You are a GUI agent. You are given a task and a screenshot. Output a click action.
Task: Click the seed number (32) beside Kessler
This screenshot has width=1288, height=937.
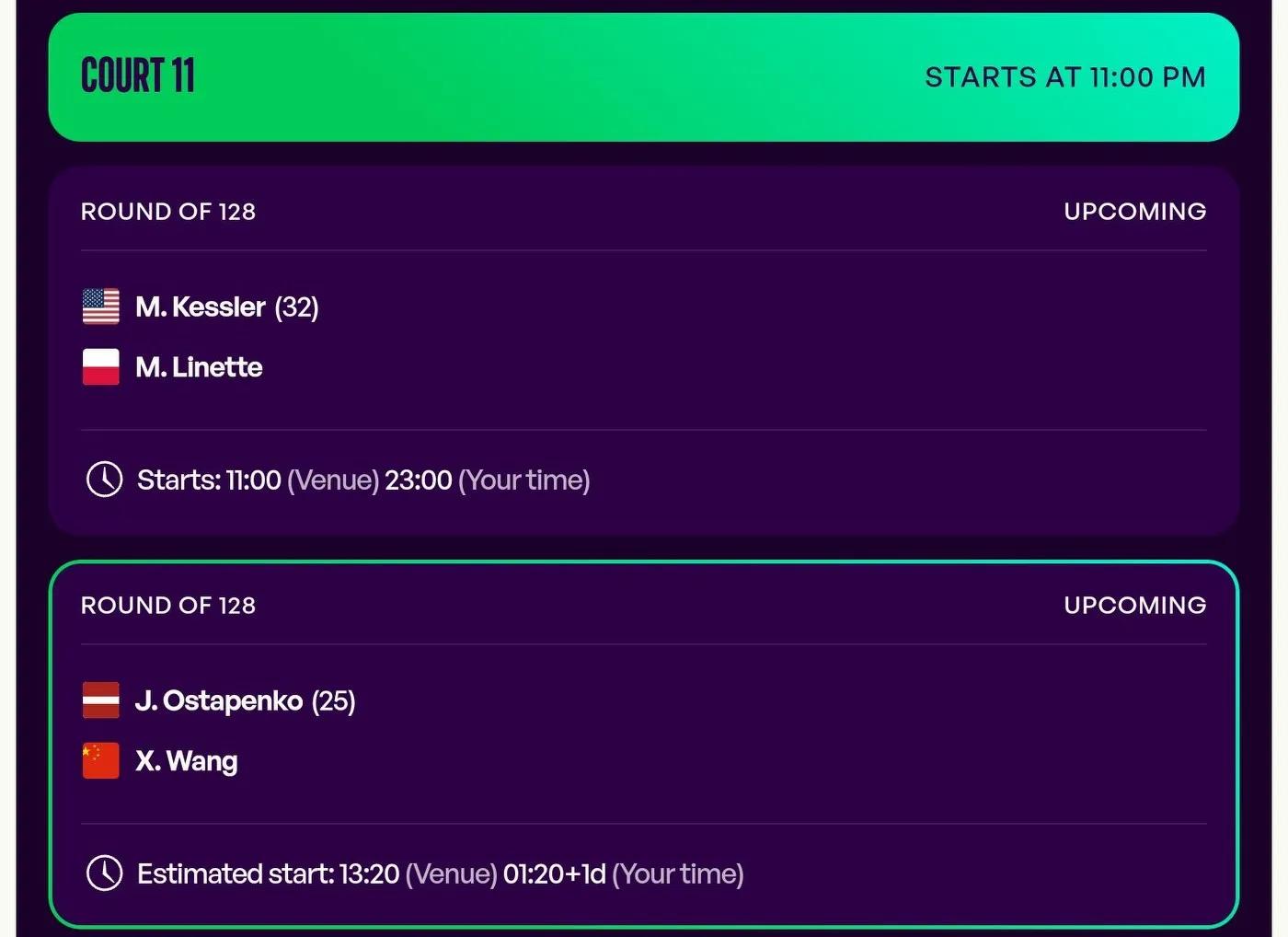296,307
